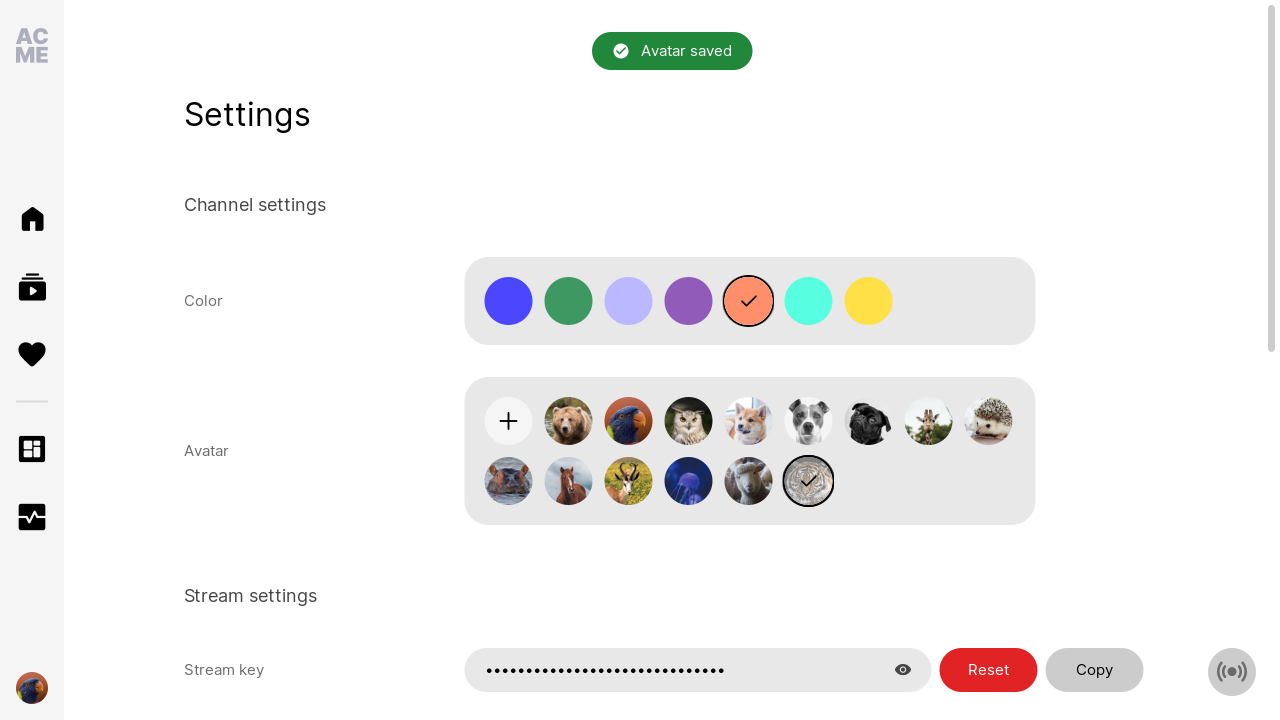
Task: Open the activity pulse icon
Action: (x=32, y=517)
